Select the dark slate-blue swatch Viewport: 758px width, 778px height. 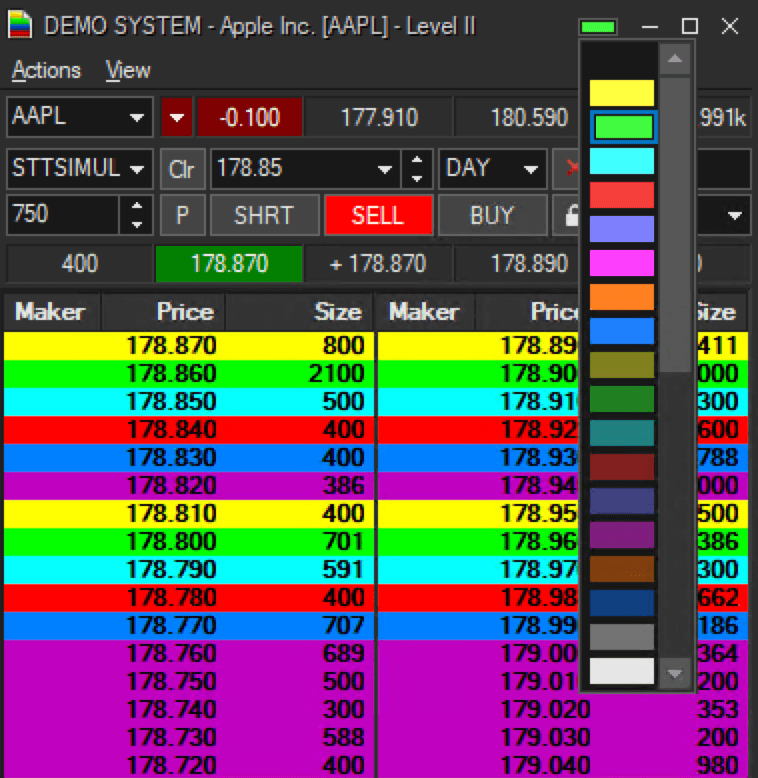coord(622,501)
